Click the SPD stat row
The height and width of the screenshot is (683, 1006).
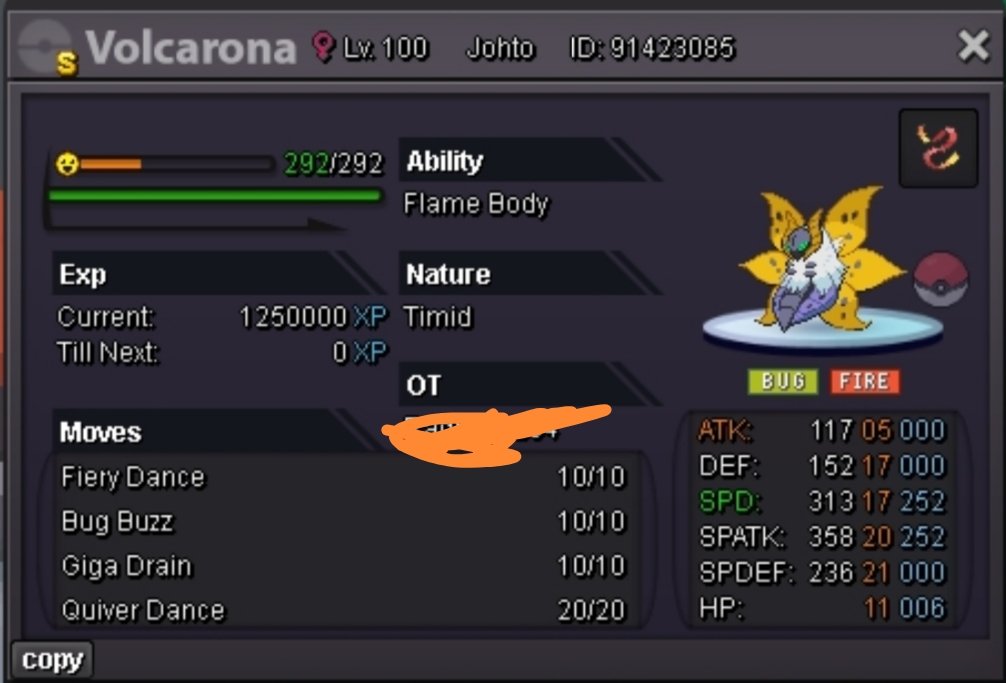click(x=823, y=502)
